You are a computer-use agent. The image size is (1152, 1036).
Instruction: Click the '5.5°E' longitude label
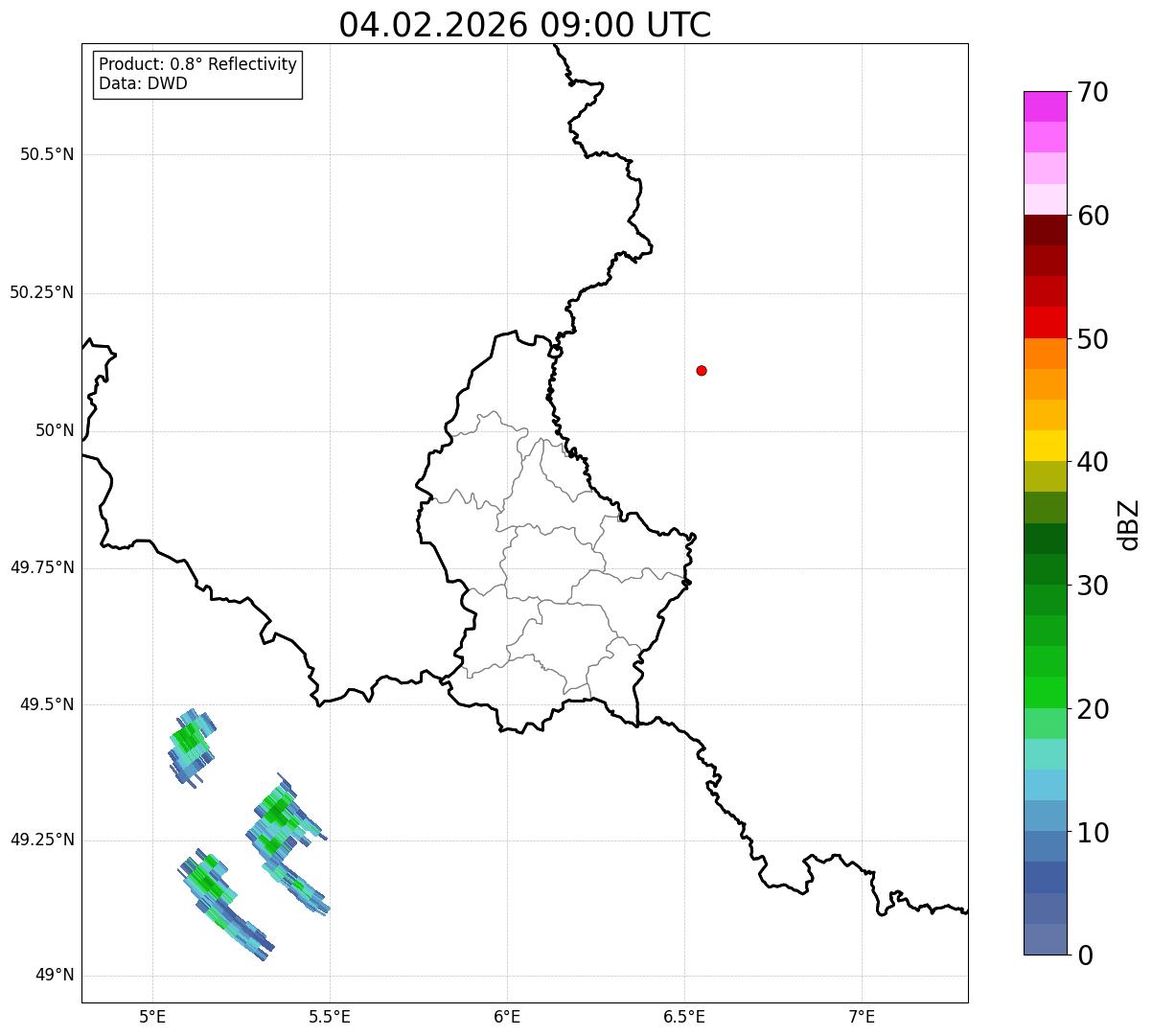point(330,1016)
